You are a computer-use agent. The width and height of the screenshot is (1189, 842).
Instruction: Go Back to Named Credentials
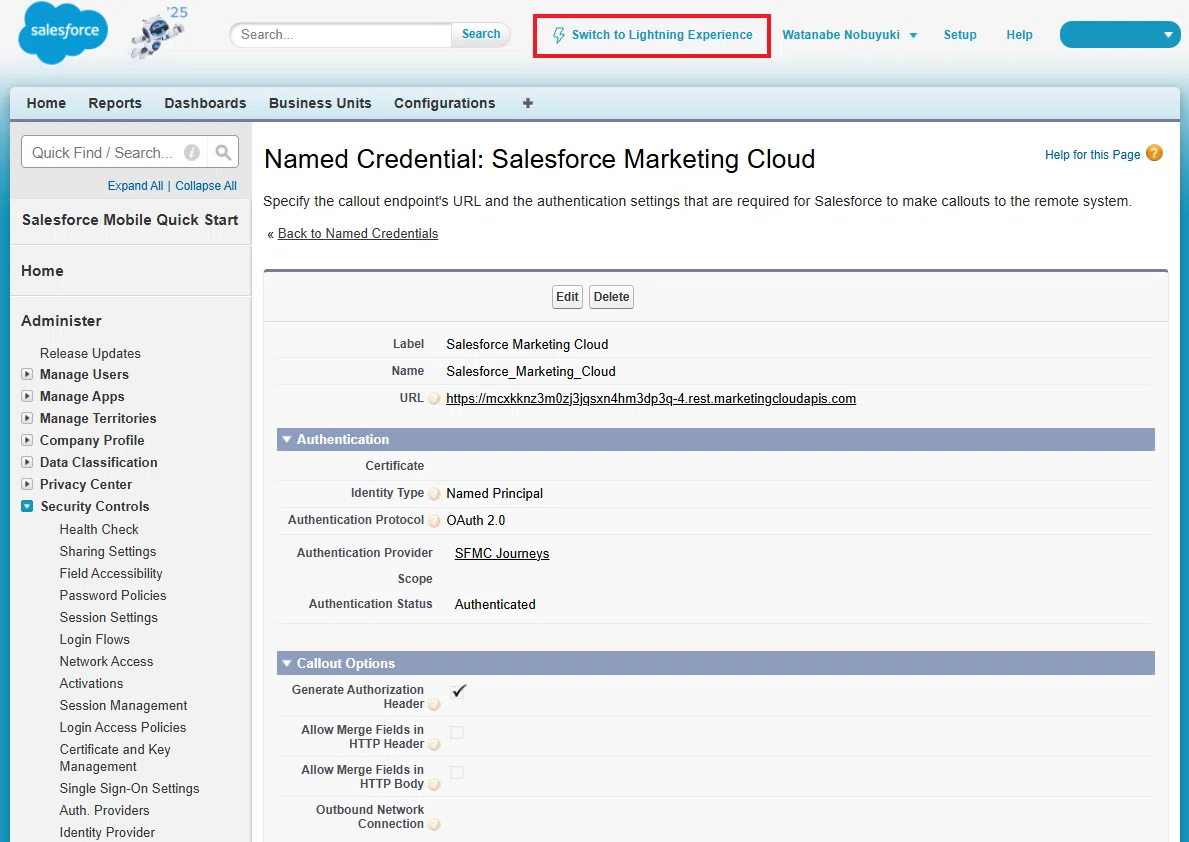tap(358, 234)
